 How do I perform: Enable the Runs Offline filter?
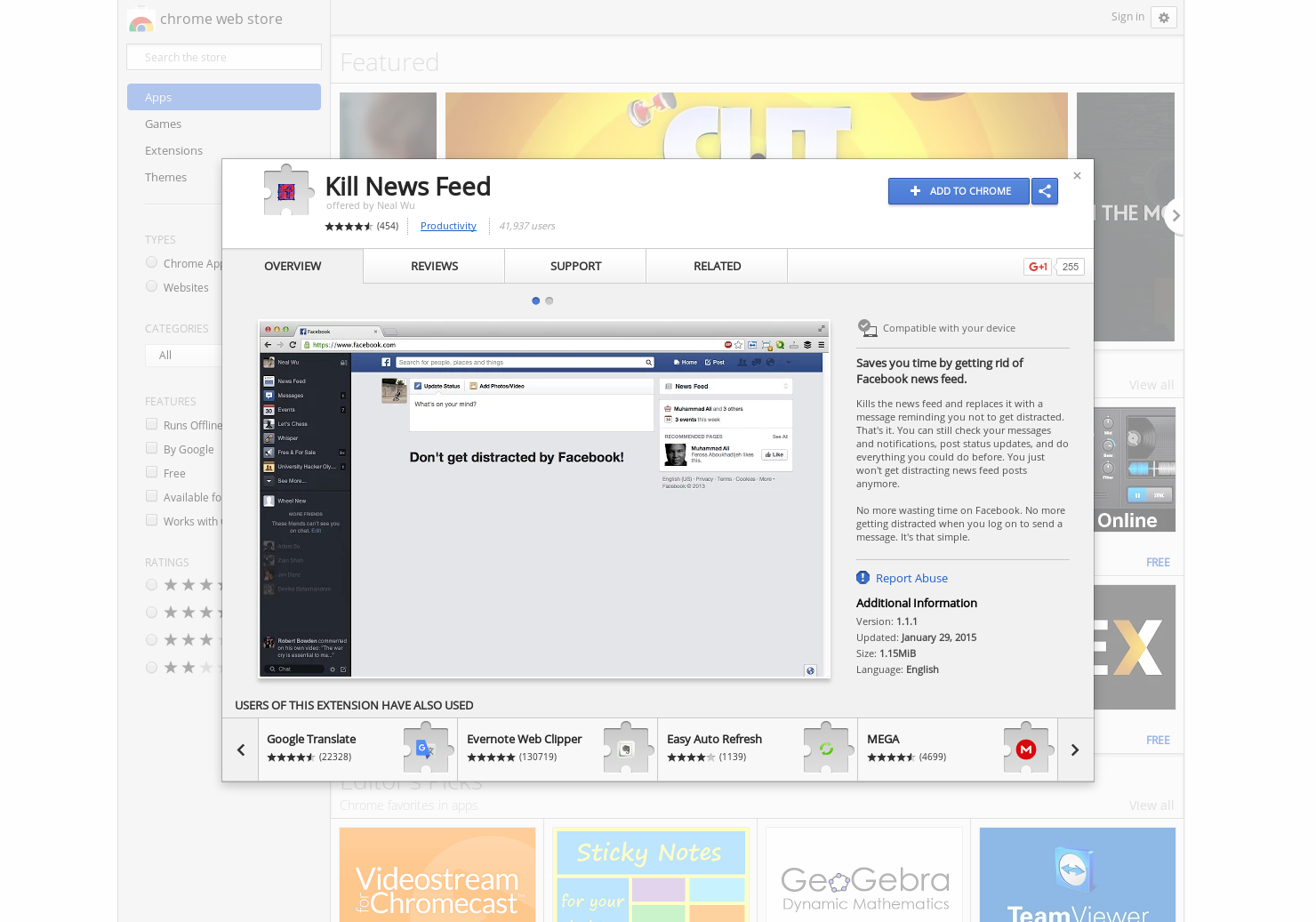click(x=151, y=424)
